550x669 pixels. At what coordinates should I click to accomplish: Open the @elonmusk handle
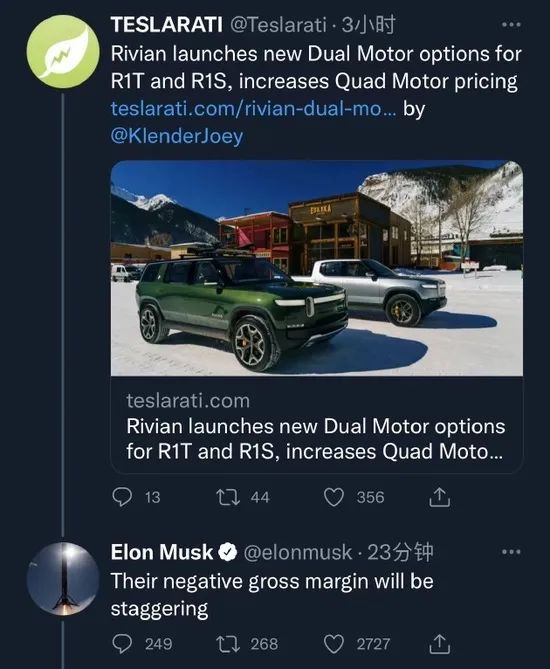pos(298,552)
